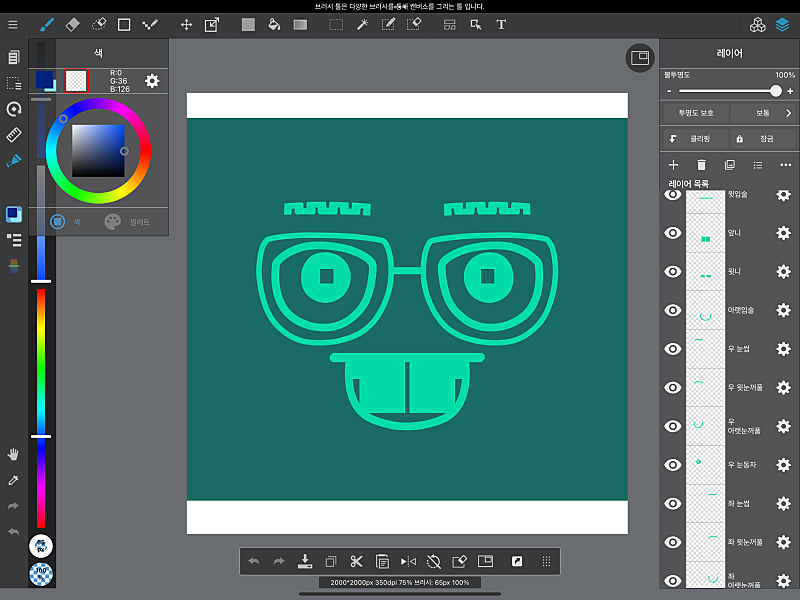The width and height of the screenshot is (800, 600).
Task: Open the layer panel three-dots menu
Action: 786,165
